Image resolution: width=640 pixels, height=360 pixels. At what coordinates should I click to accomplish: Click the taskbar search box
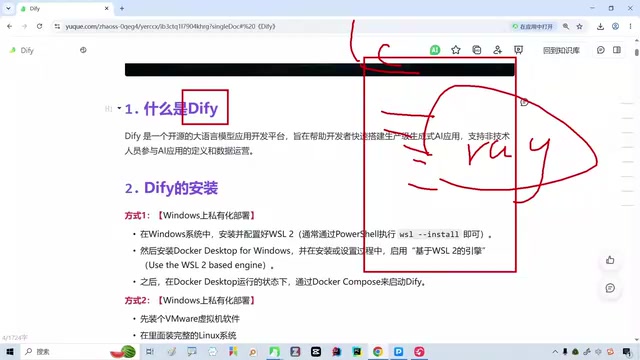[79, 351]
